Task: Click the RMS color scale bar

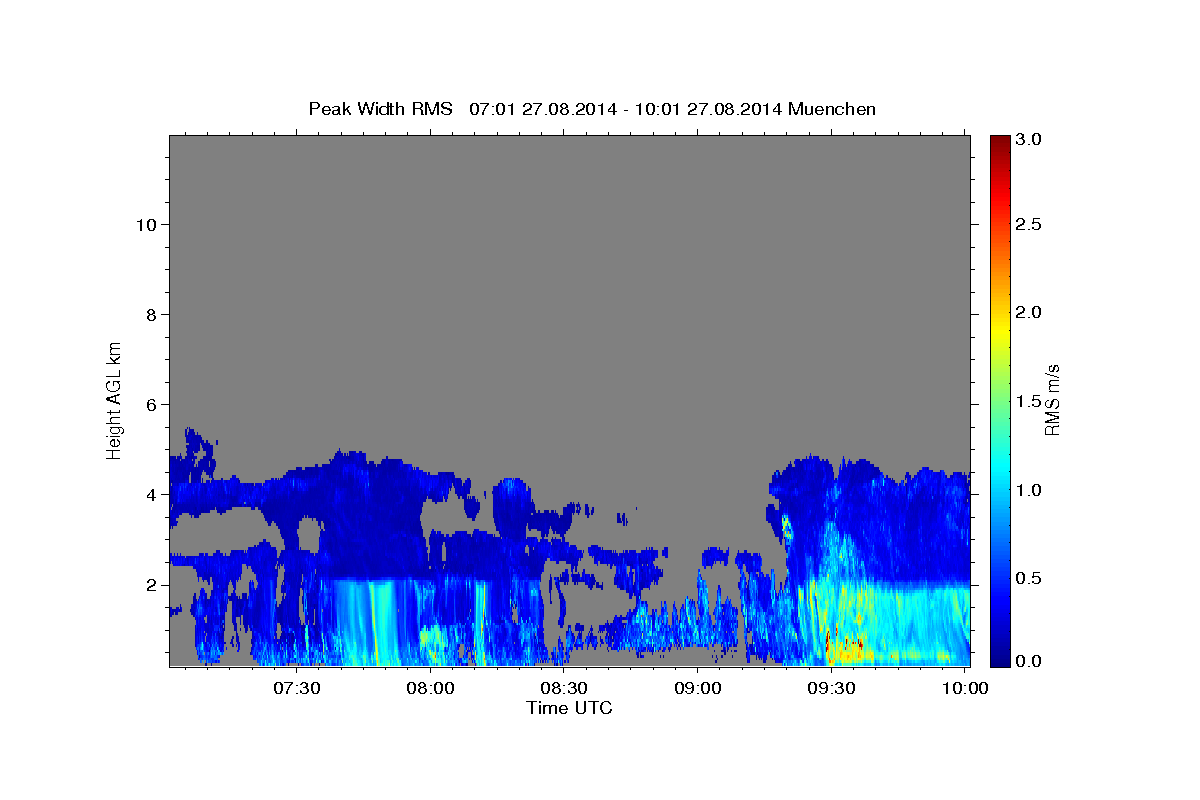Action: coord(999,400)
